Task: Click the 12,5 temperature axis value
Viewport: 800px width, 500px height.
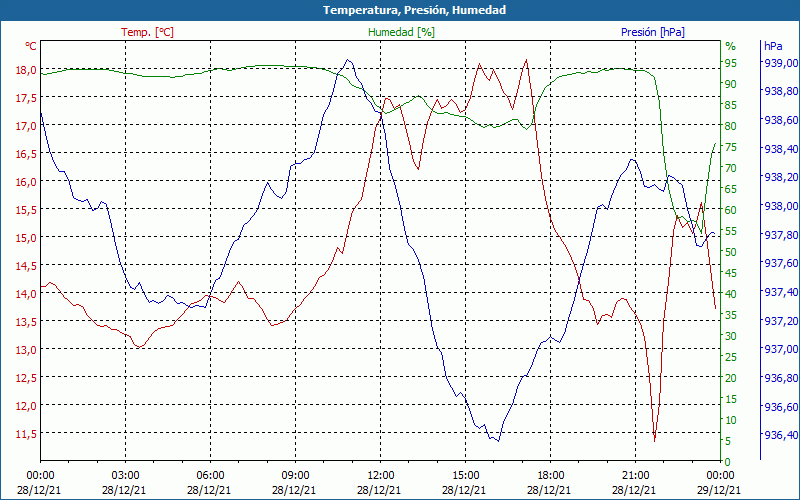Action: coord(25,378)
